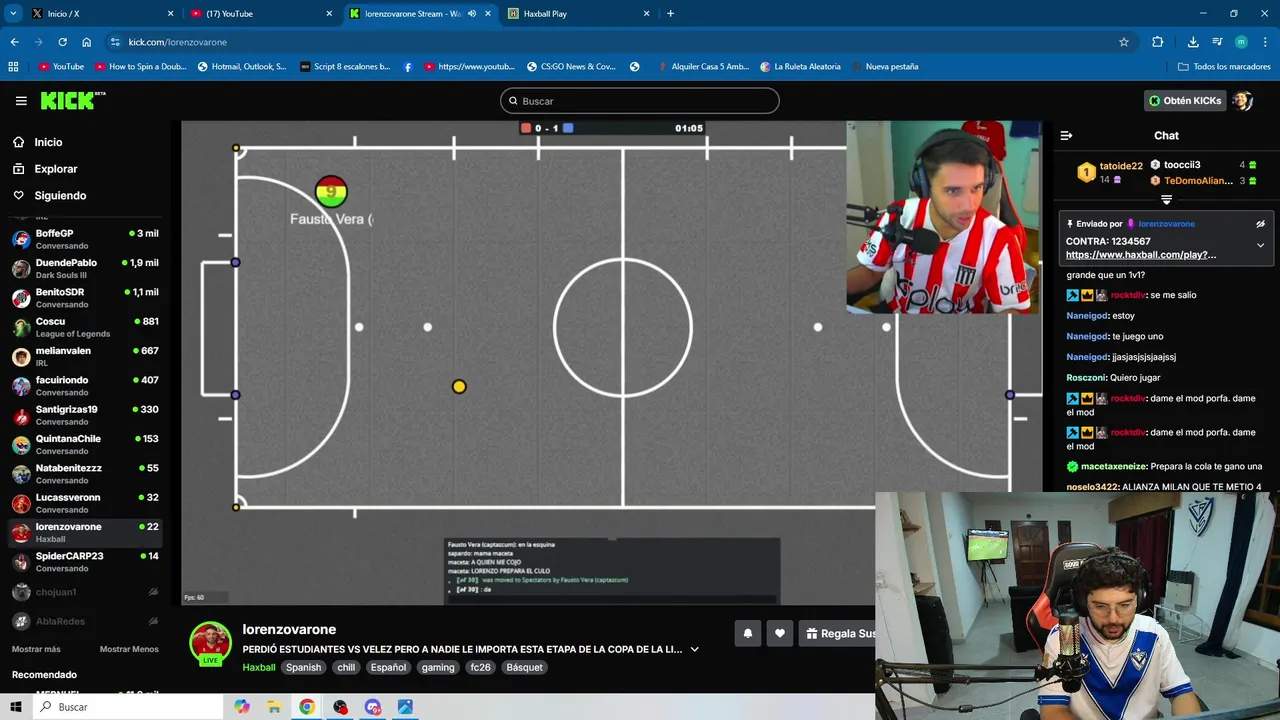Select the gaming tag
This screenshot has height=720, width=1280.
438,667
